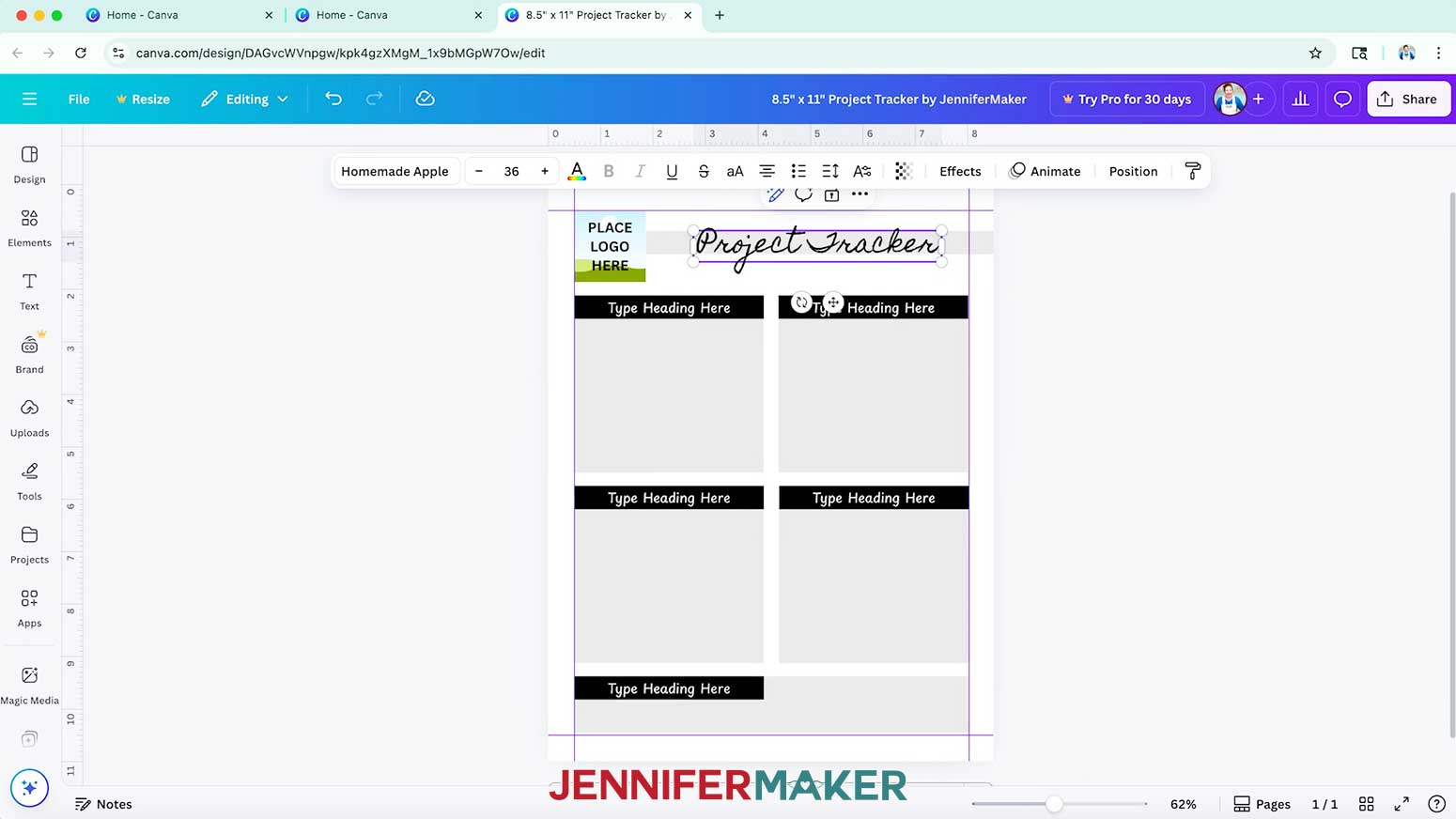Open the Projects panel
This screenshot has height=819, width=1456.
[x=29, y=545]
